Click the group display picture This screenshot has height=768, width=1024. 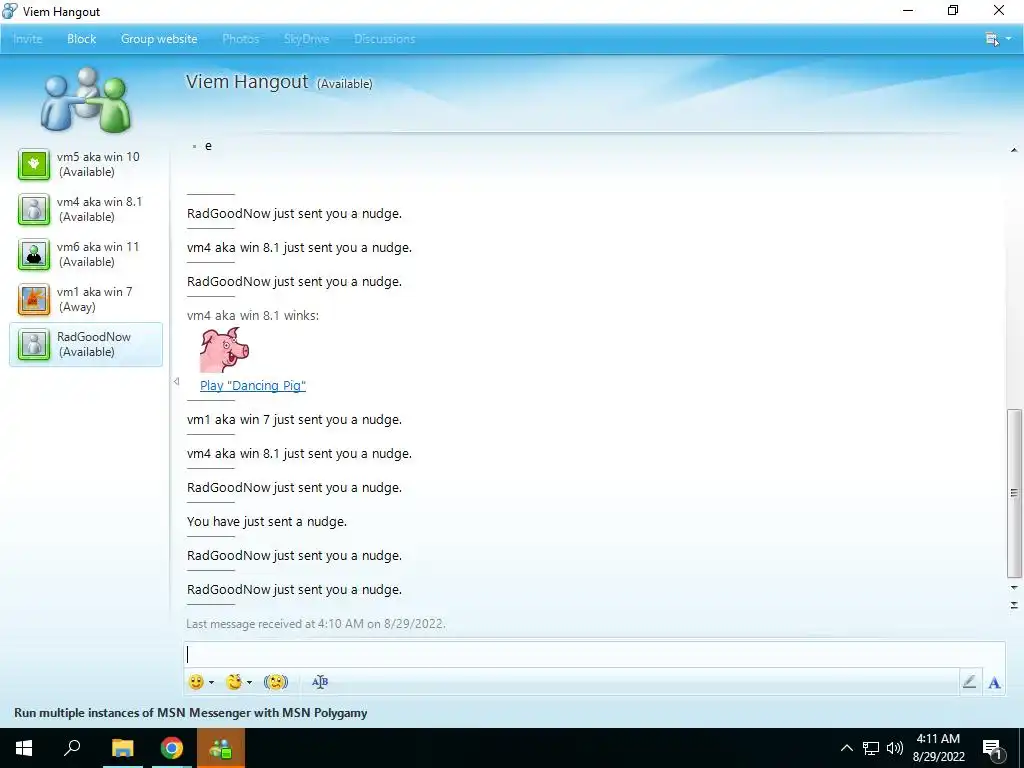click(x=86, y=99)
